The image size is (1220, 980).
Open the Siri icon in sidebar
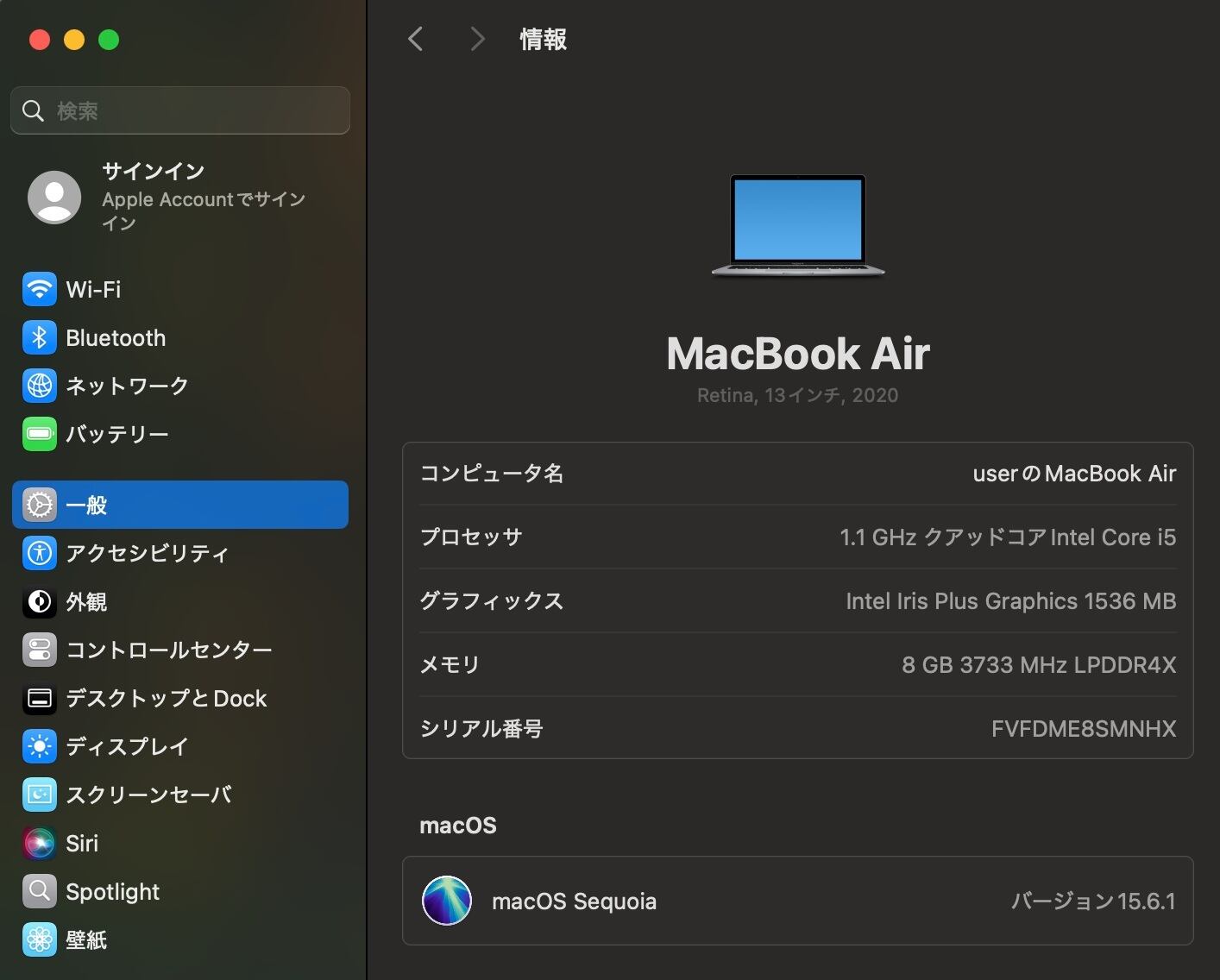click(x=40, y=843)
